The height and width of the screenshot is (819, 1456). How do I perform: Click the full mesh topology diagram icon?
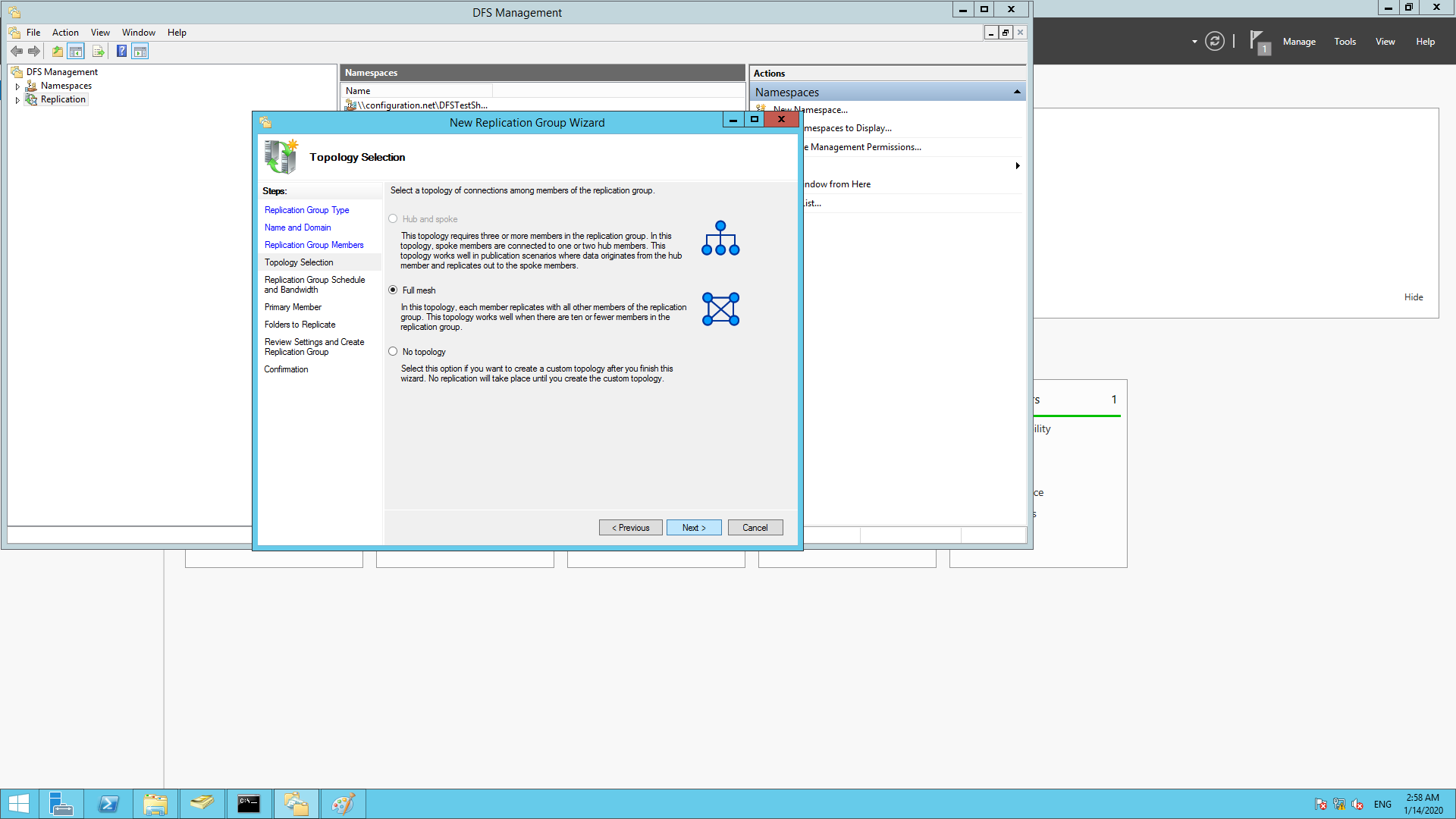720,309
